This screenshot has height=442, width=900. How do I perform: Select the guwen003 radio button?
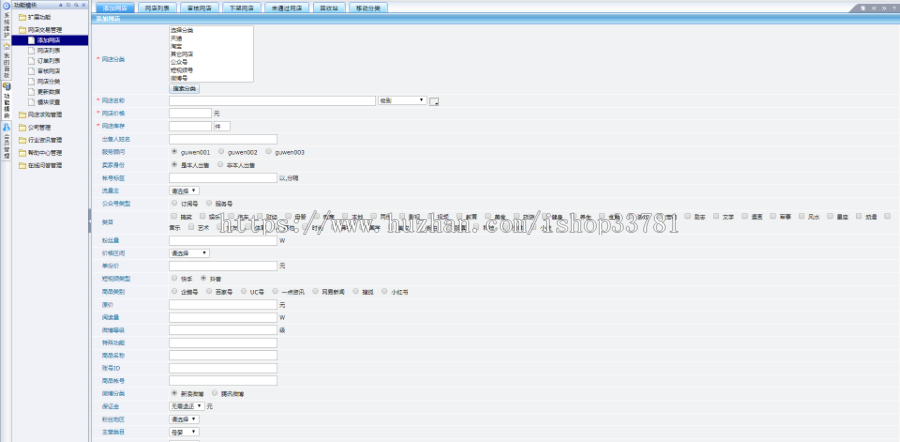(x=268, y=152)
